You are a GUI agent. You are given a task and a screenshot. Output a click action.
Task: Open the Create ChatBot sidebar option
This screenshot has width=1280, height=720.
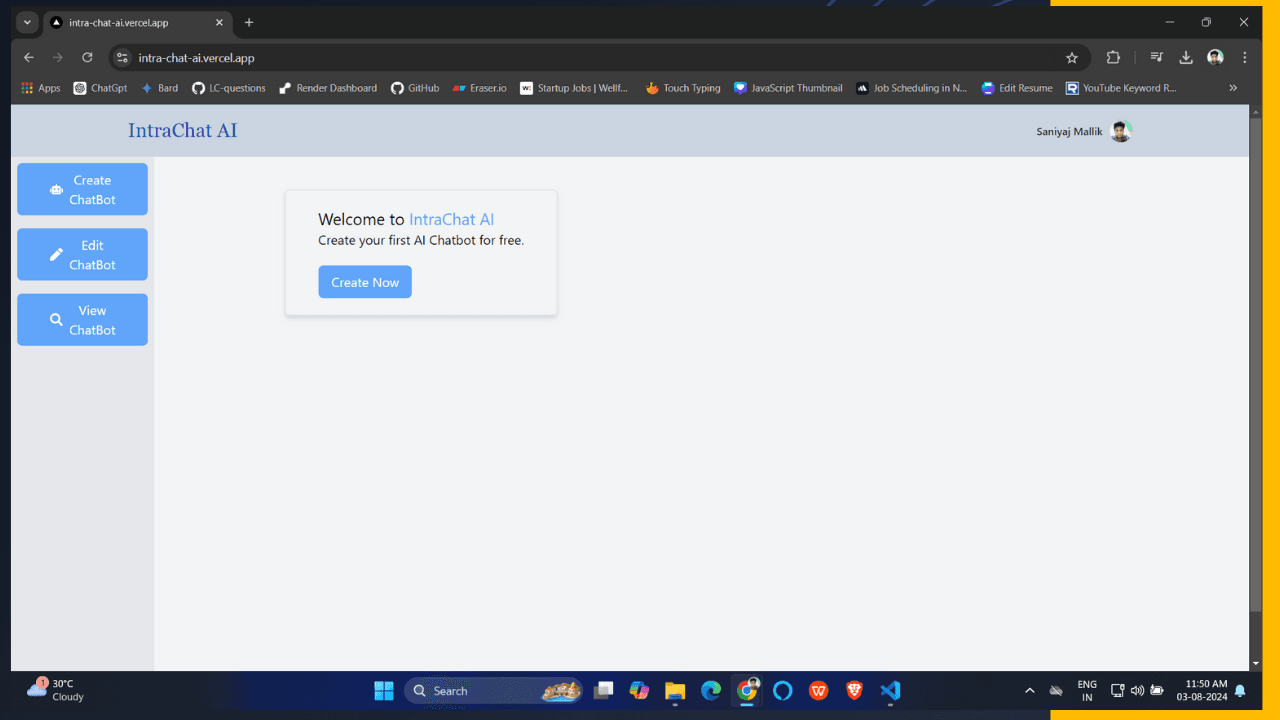click(82, 188)
